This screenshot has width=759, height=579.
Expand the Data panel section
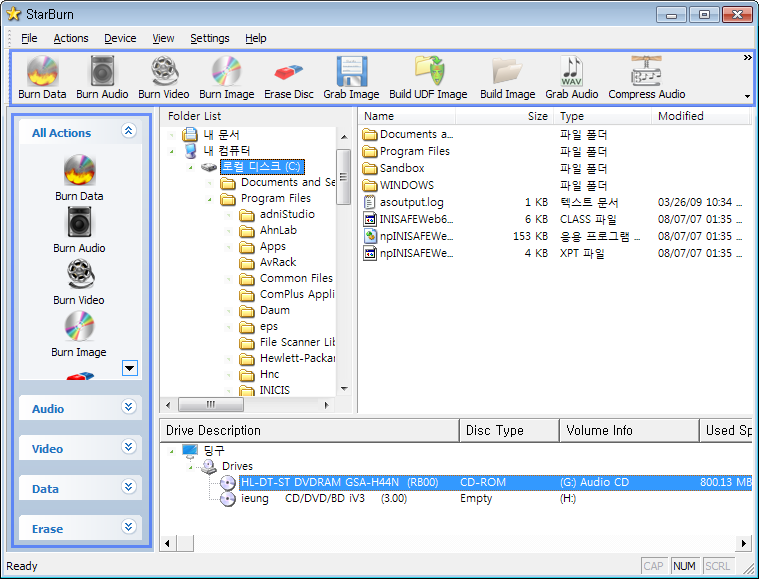(x=129, y=487)
